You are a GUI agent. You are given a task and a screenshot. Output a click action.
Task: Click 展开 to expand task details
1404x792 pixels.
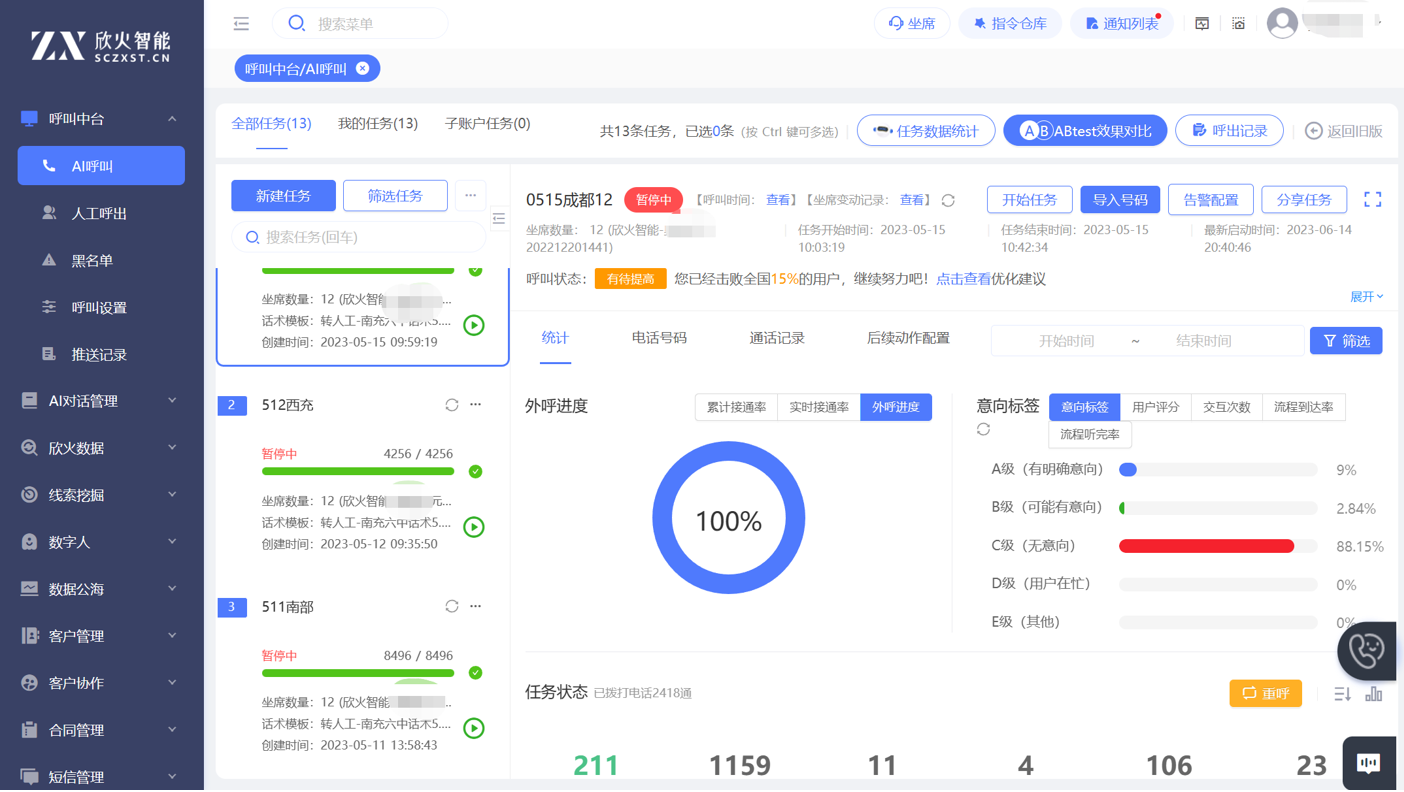pos(1366,297)
